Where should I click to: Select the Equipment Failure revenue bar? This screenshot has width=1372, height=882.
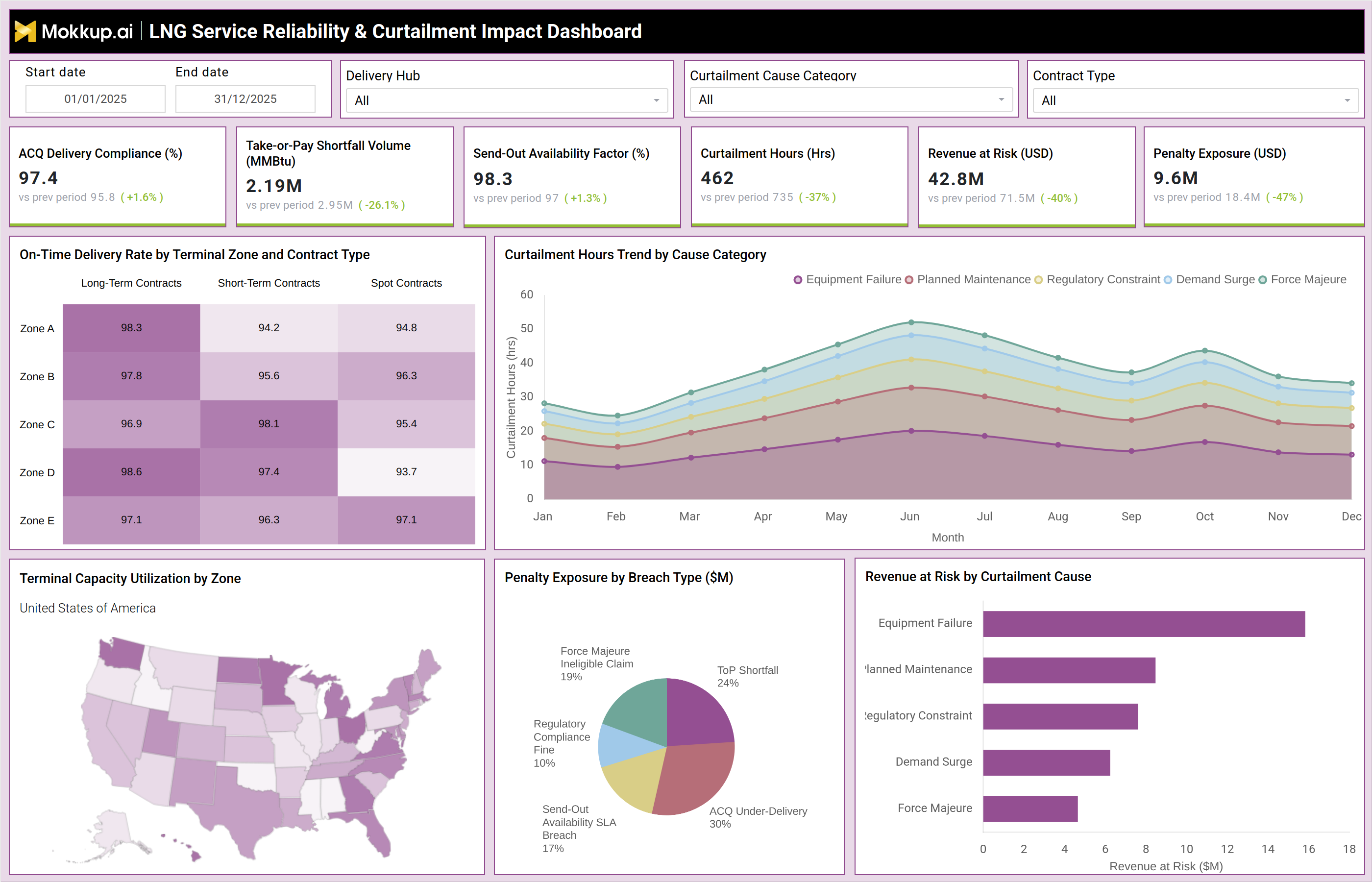point(1144,624)
